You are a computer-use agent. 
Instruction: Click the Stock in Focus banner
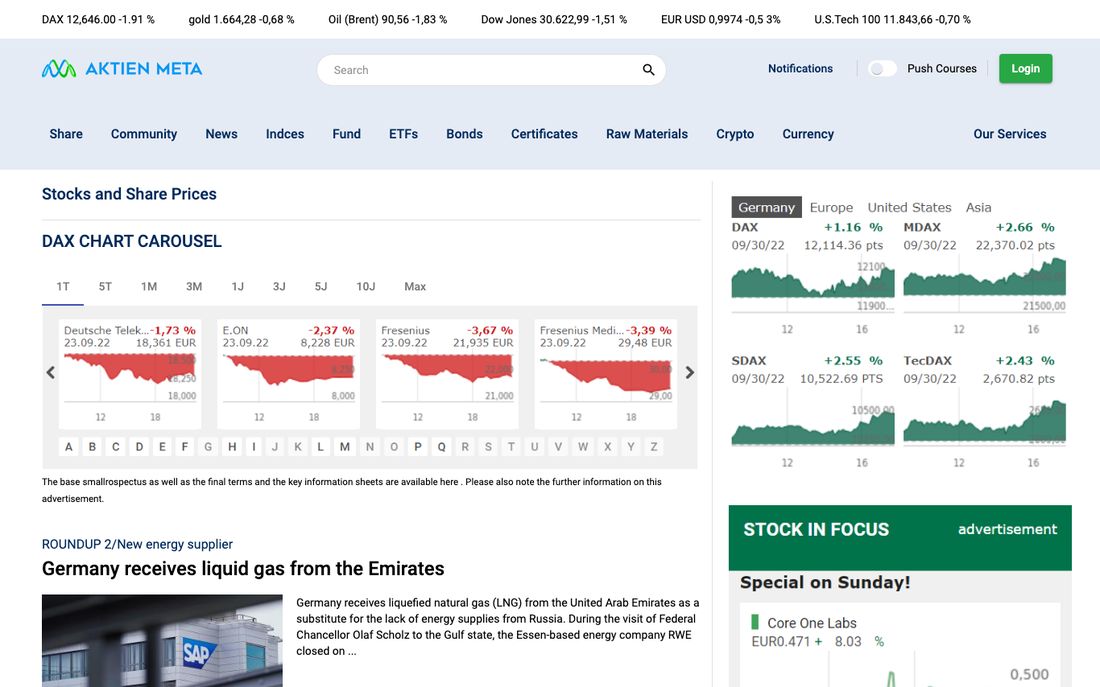900,537
